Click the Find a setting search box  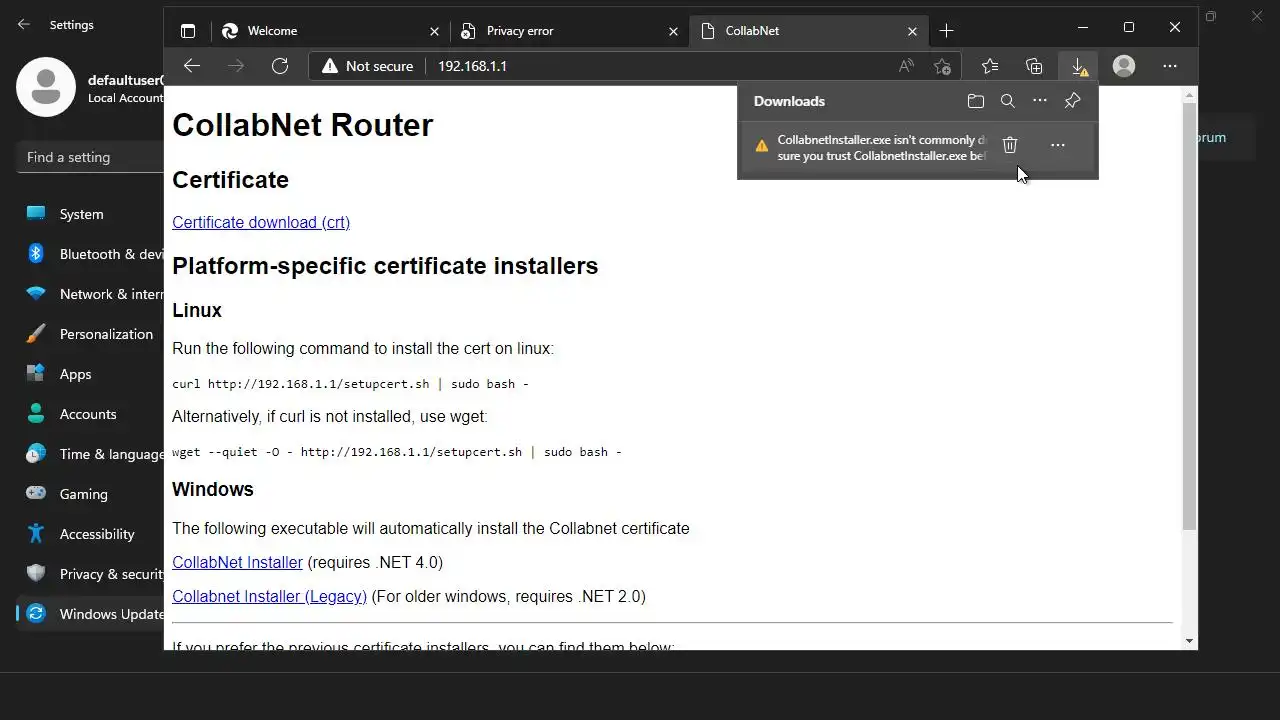coord(90,157)
